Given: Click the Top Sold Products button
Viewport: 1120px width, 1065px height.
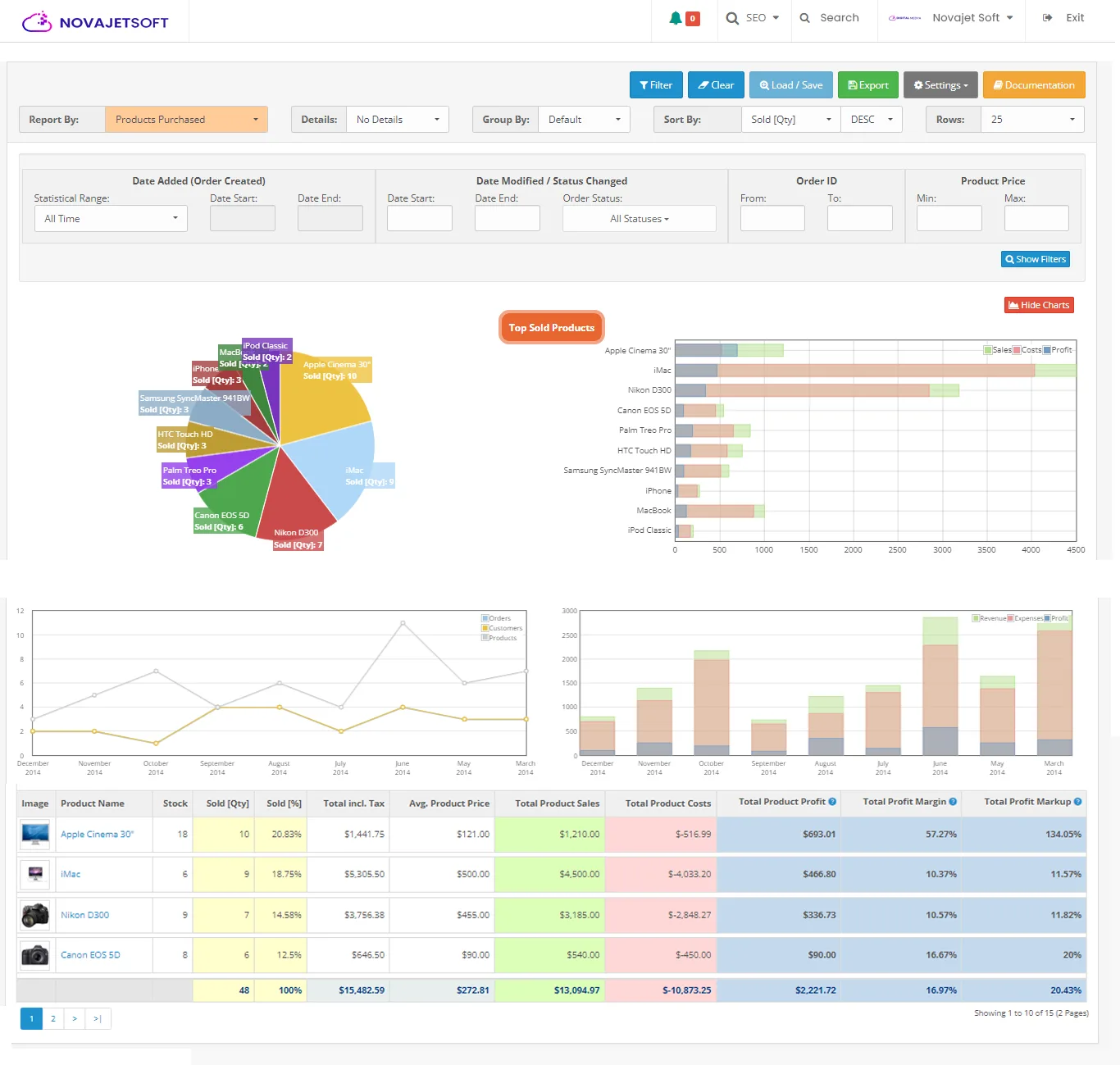Looking at the screenshot, I should point(551,328).
